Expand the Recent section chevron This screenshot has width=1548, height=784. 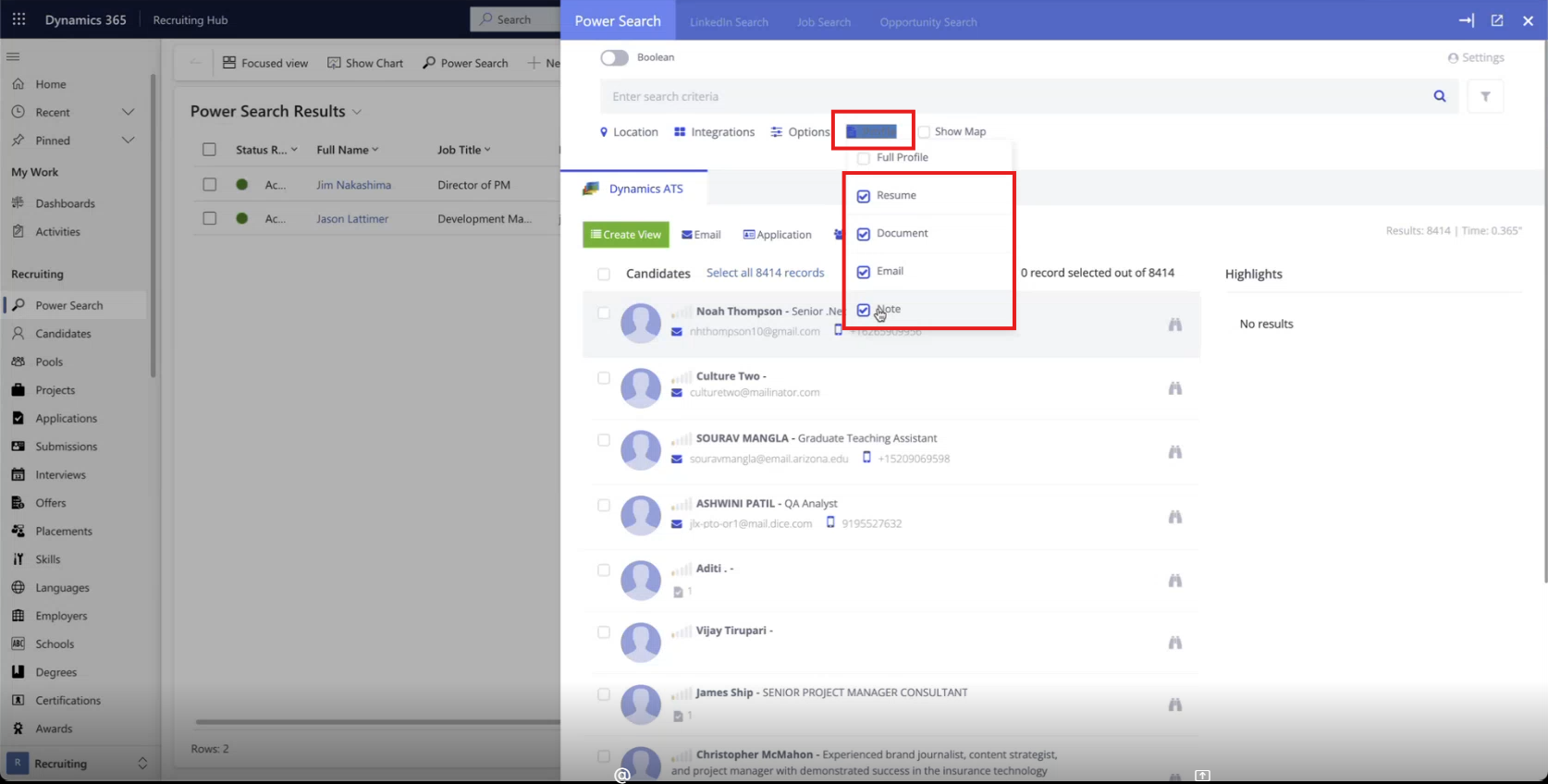coord(129,112)
